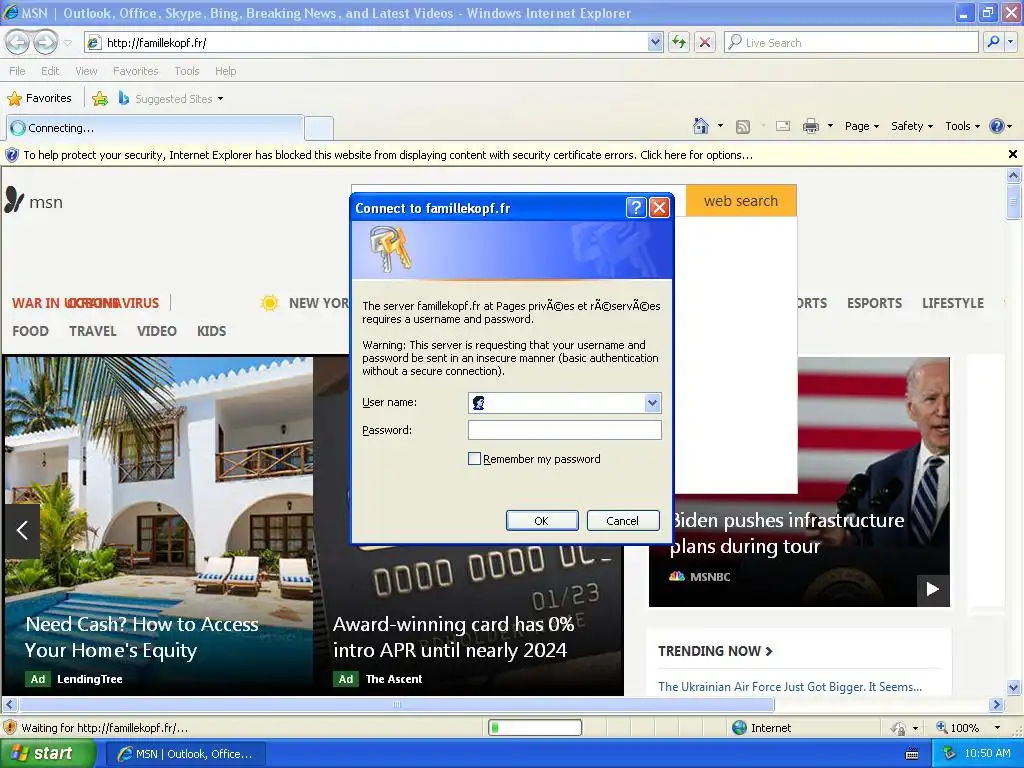The image size is (1024, 768).
Task: Click the Live Search magnifier button
Action: coord(993,42)
